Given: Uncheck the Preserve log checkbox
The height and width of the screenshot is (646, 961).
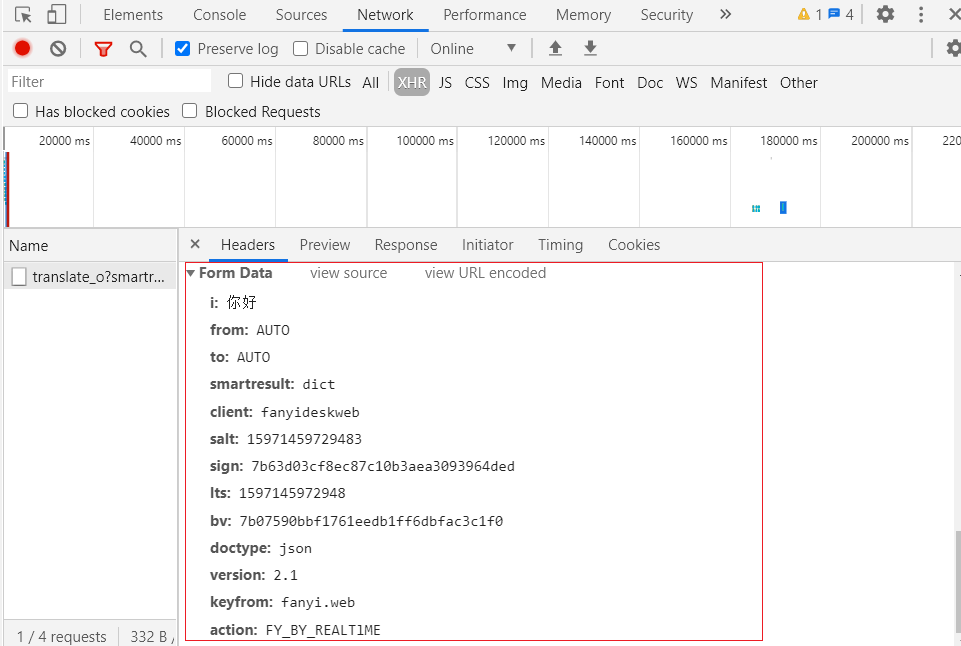Looking at the screenshot, I should coord(182,49).
